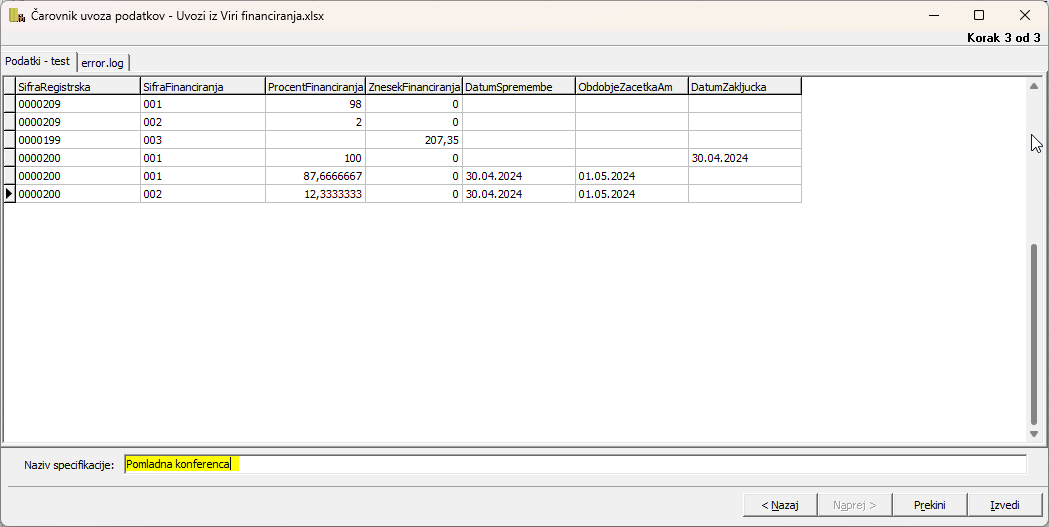Select cell with value 207,35
The width and height of the screenshot is (1049, 527).
coord(413,140)
